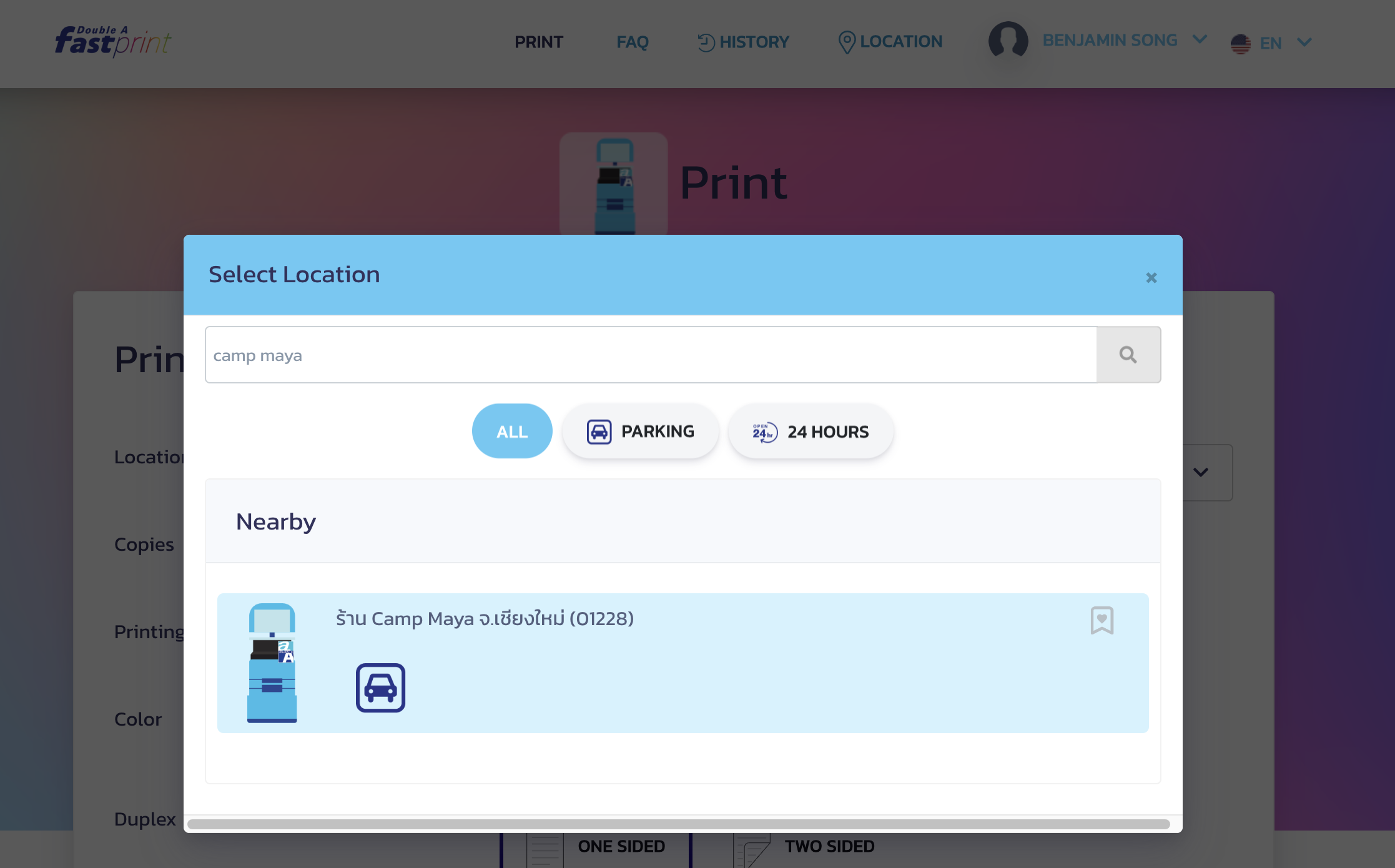1395x868 pixels.
Task: Open the Location page via the pin icon
Action: [x=846, y=42]
